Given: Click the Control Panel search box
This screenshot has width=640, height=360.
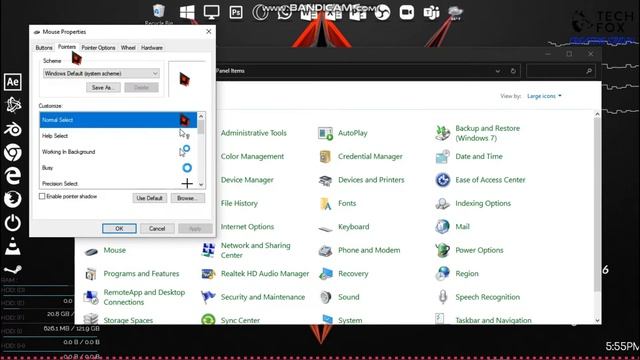Looking at the screenshot, I should click(x=560, y=71).
